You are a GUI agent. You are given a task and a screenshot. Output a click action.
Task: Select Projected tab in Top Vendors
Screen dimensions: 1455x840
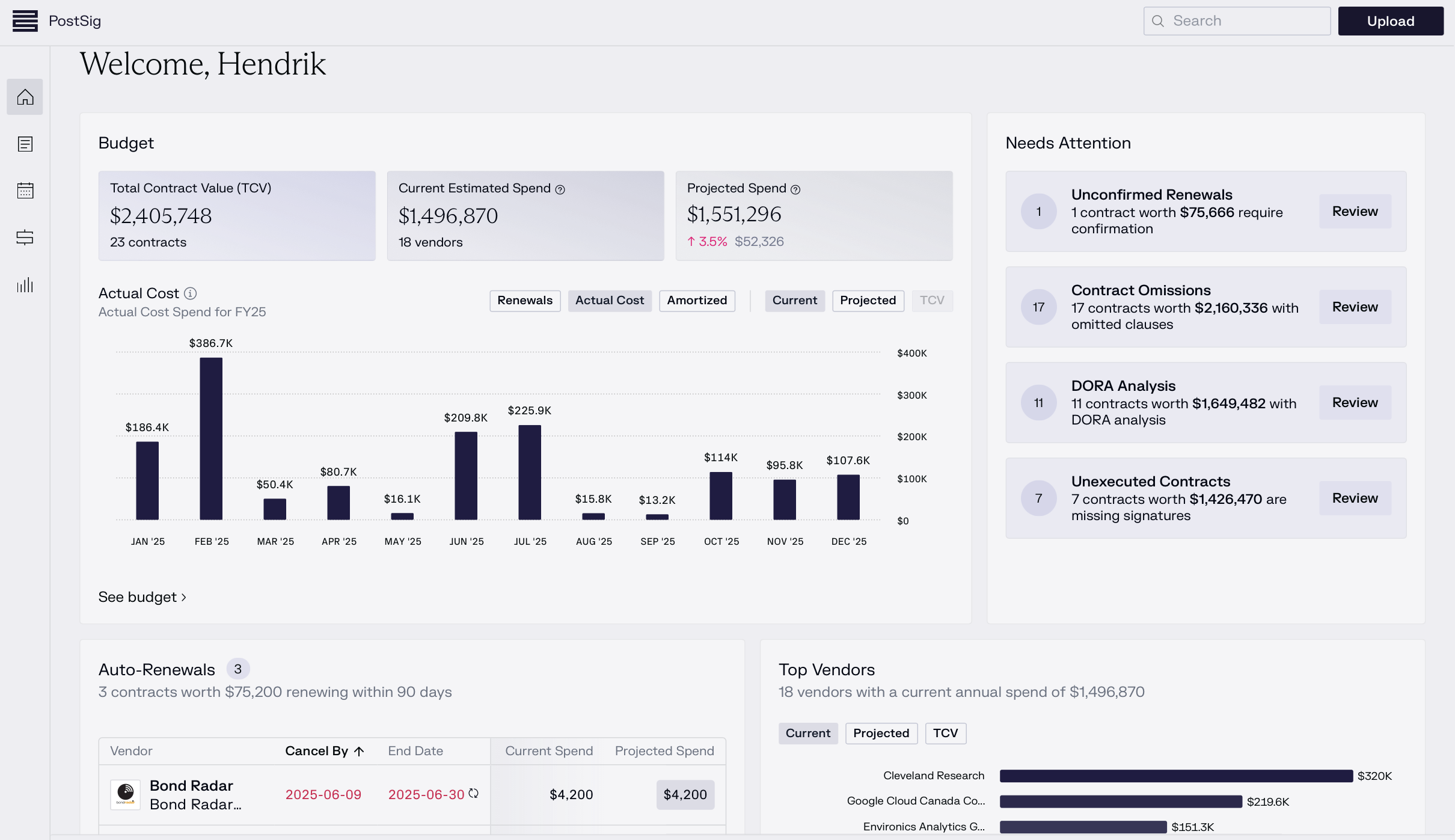coord(881,733)
